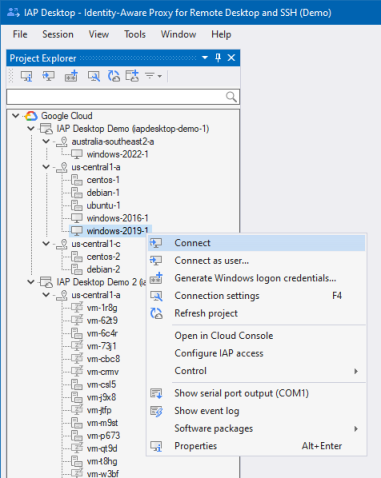
Task: Open the View menu
Action: click(99, 34)
